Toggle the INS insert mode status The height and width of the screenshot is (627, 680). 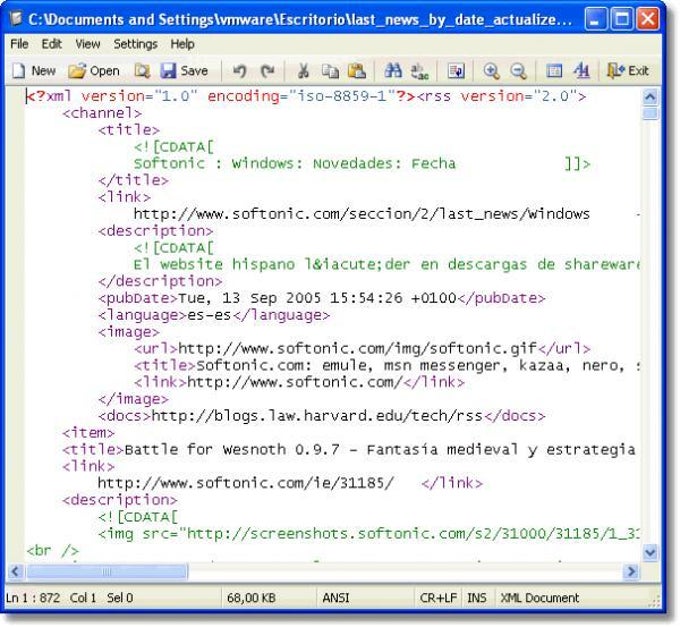pos(477,598)
